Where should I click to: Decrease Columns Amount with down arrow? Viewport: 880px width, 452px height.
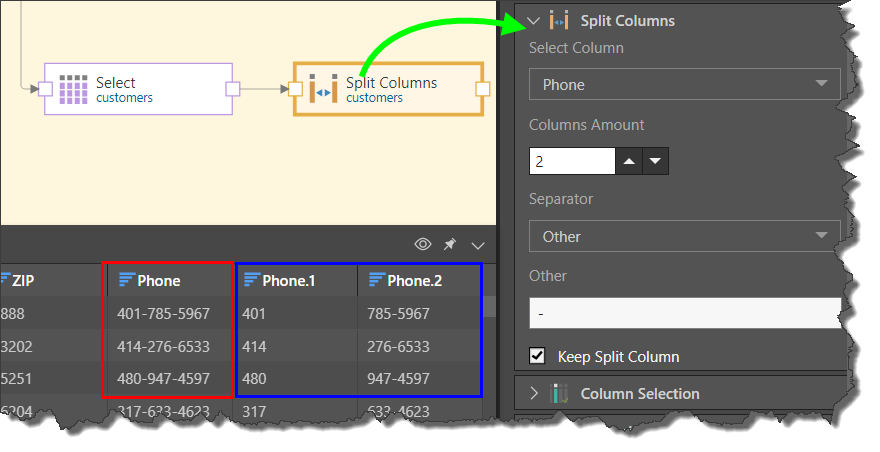[655, 161]
